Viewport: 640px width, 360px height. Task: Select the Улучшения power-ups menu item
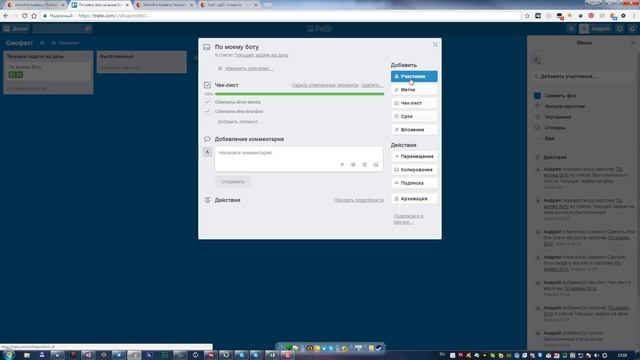click(558, 117)
